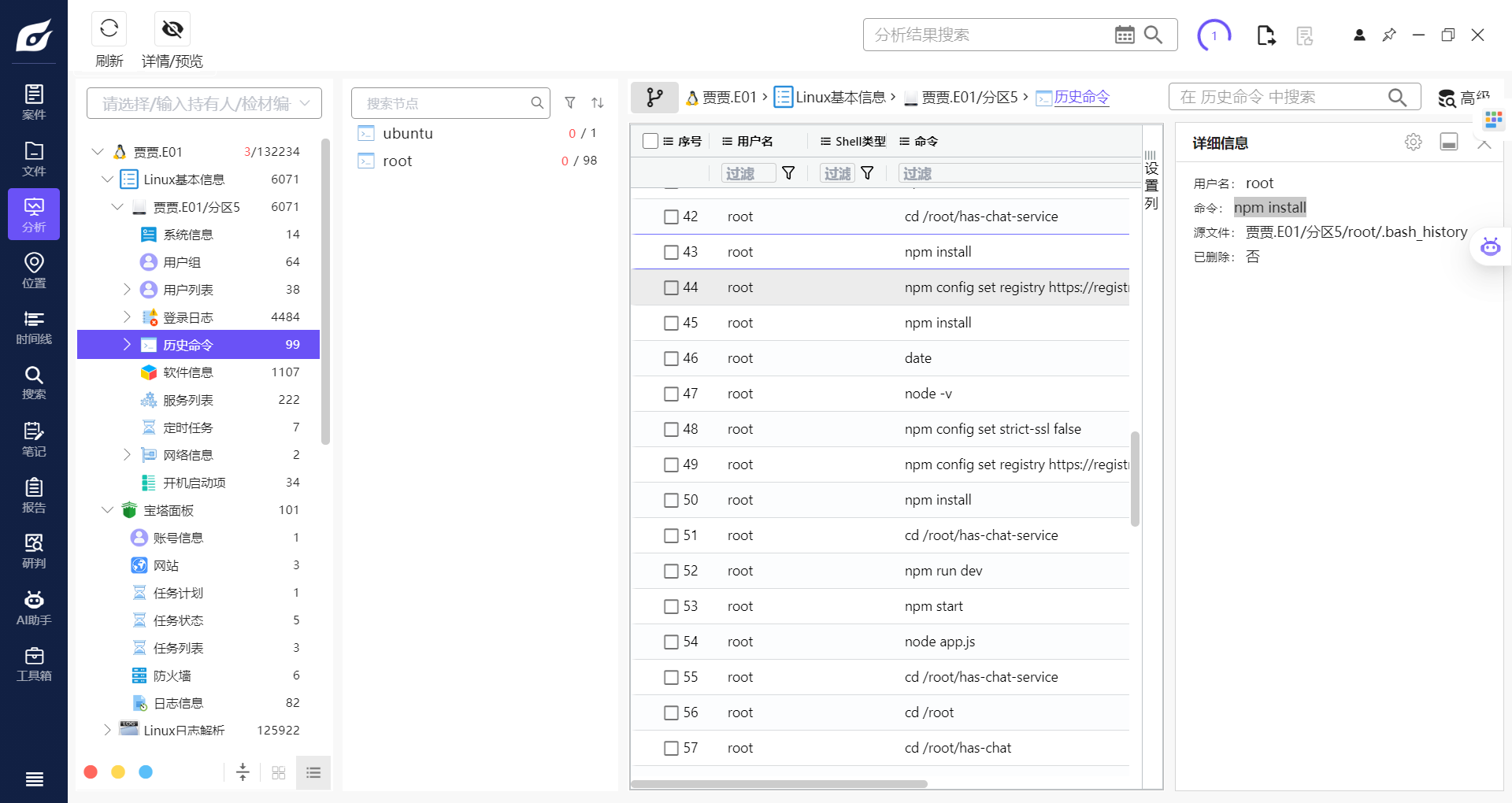Check the row 46 checkbox
1512x803 pixels.
tap(671, 358)
